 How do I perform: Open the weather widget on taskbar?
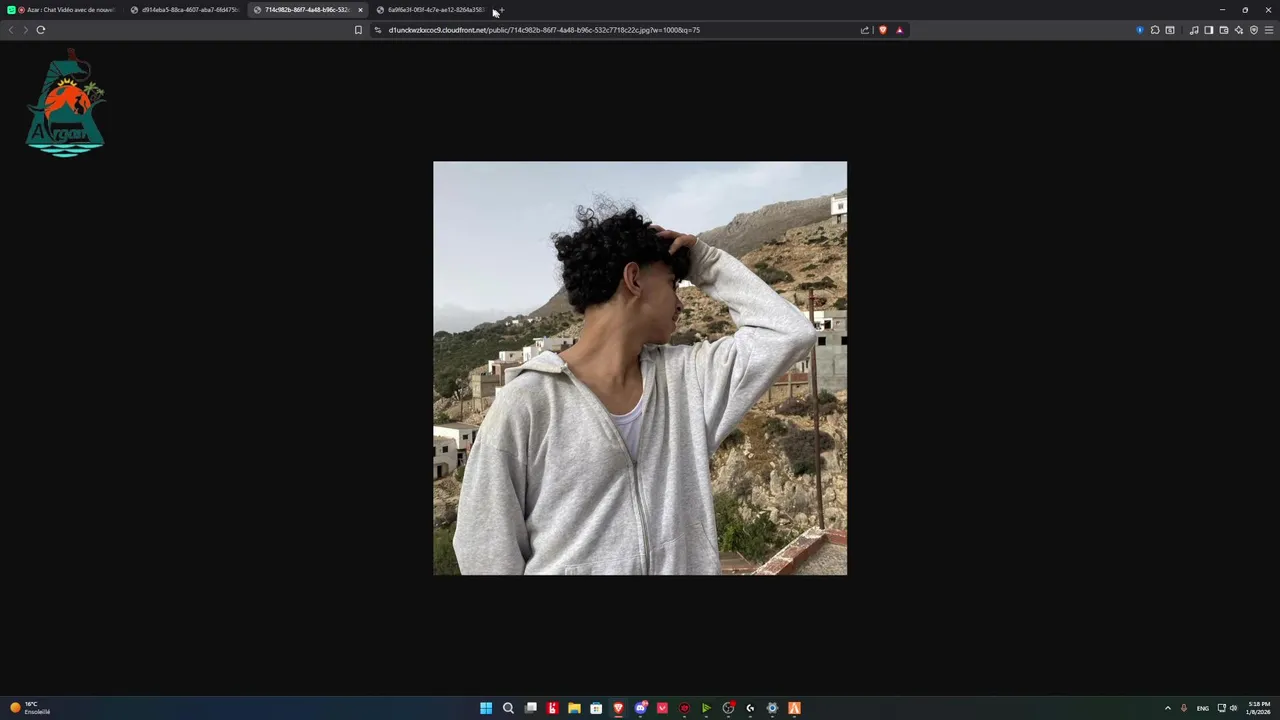tap(30, 708)
